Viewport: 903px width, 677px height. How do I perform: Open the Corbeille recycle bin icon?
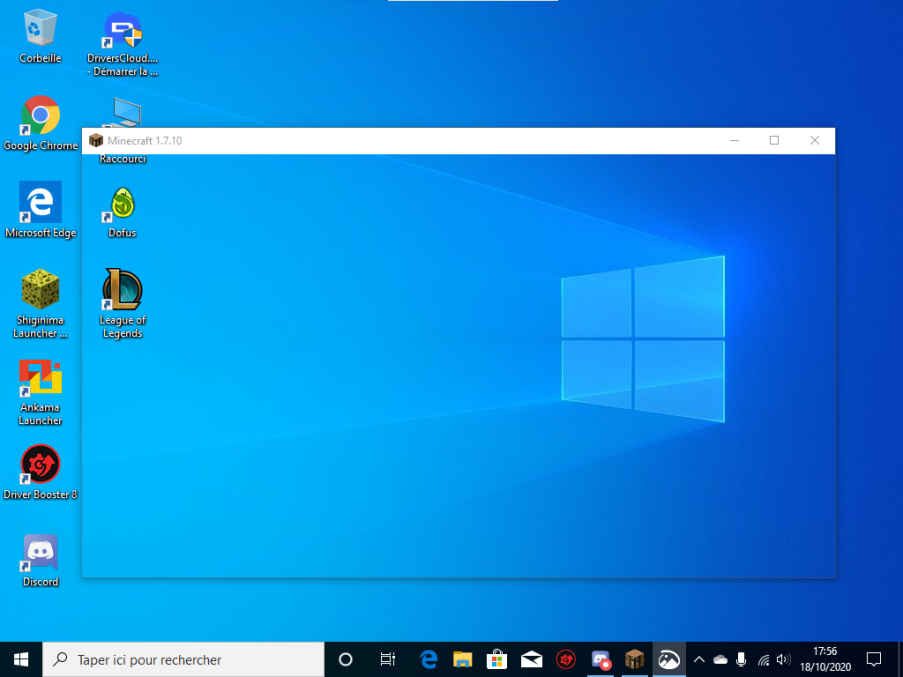(40, 36)
